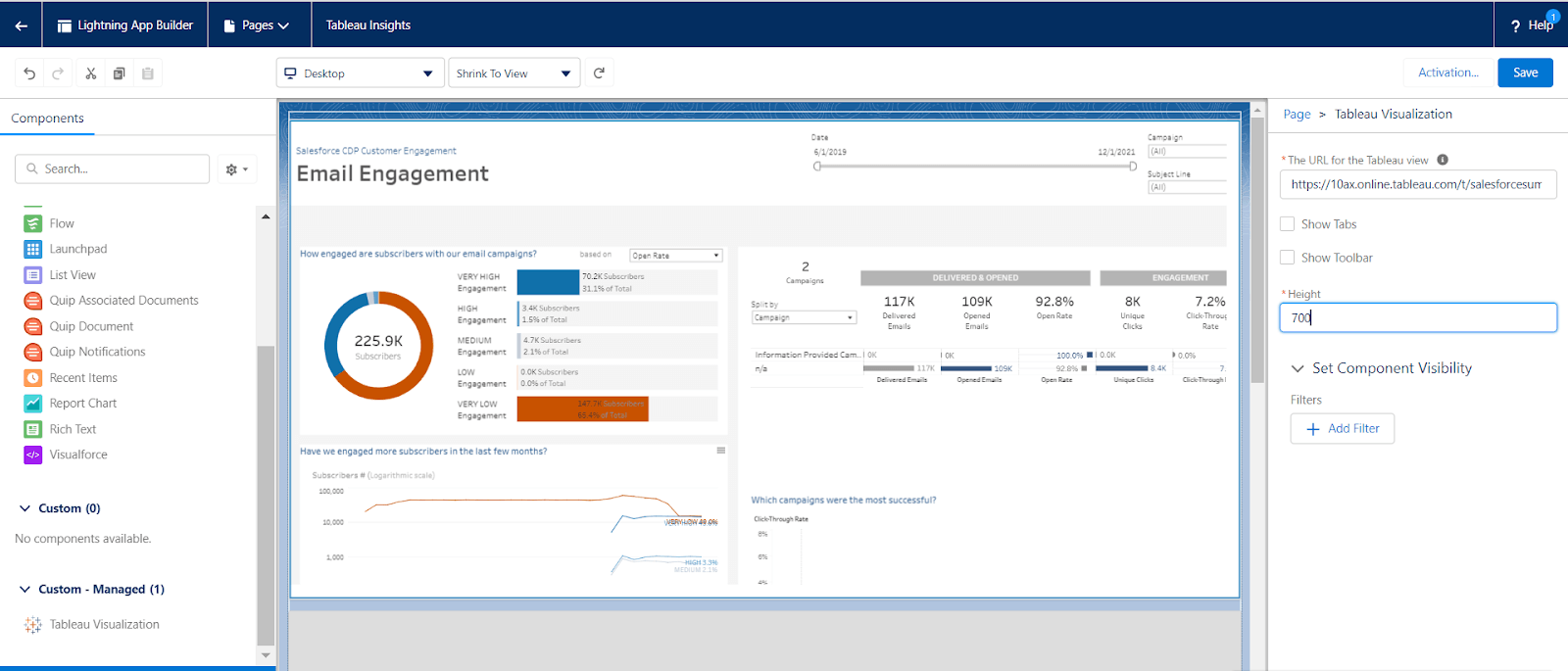Click the Height input field
This screenshot has height=671, width=1568.
click(1418, 317)
